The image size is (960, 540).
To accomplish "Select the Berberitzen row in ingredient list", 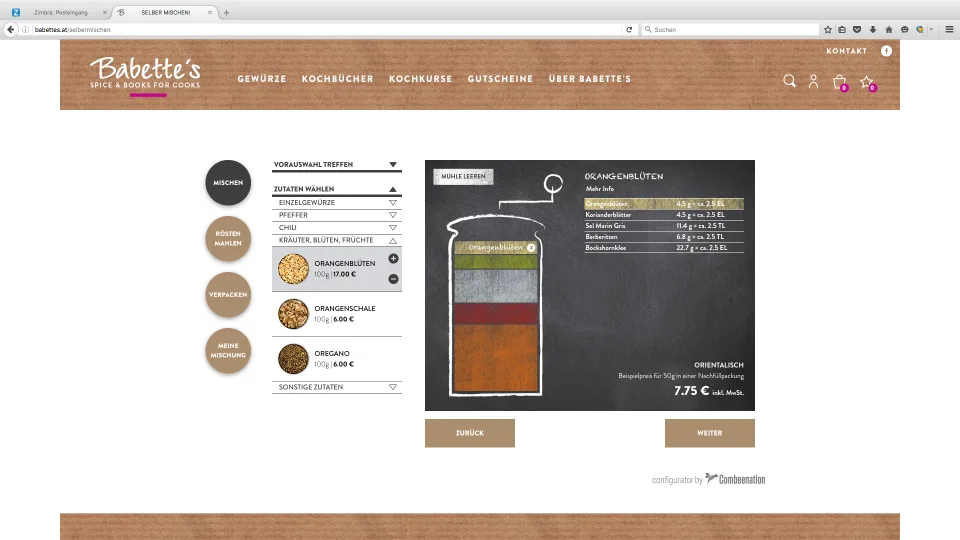I will pyautogui.click(x=664, y=237).
